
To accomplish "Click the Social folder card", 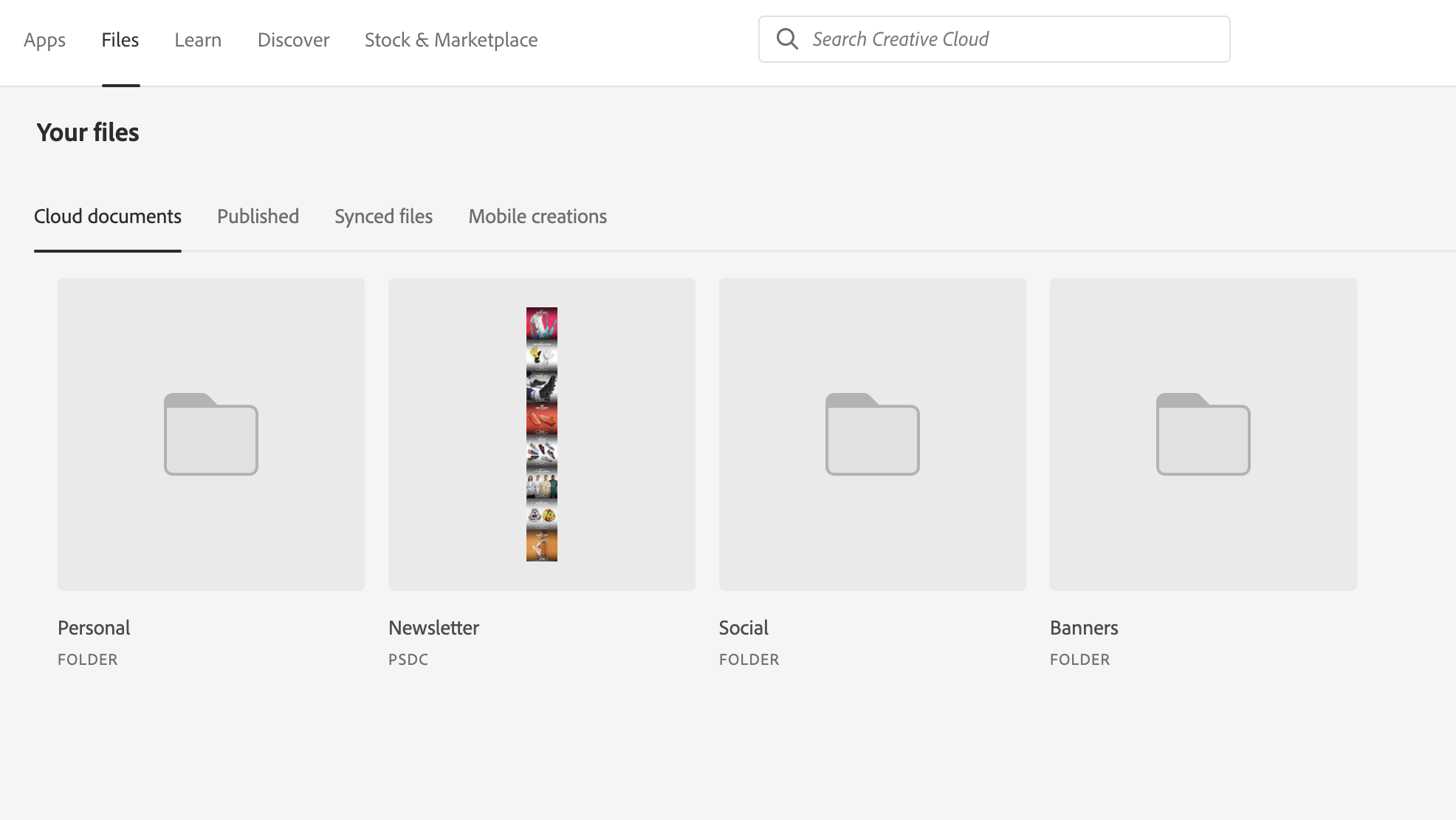I will [x=872, y=434].
